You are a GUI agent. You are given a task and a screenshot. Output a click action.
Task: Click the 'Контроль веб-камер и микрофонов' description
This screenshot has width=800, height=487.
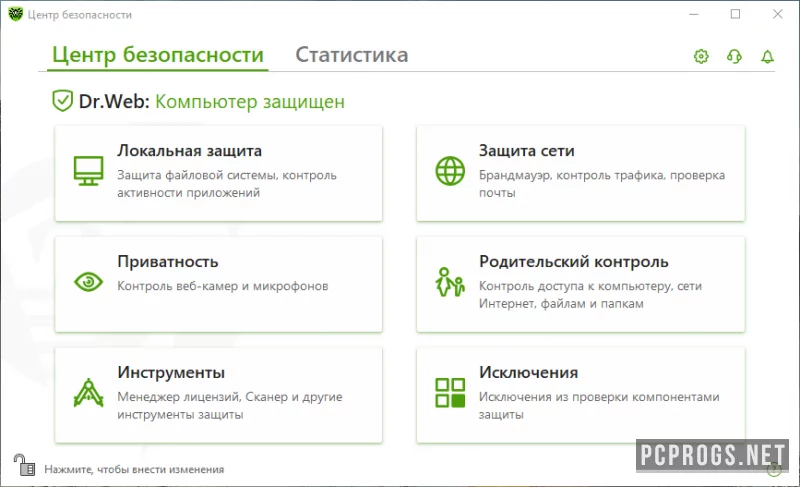pos(222,286)
